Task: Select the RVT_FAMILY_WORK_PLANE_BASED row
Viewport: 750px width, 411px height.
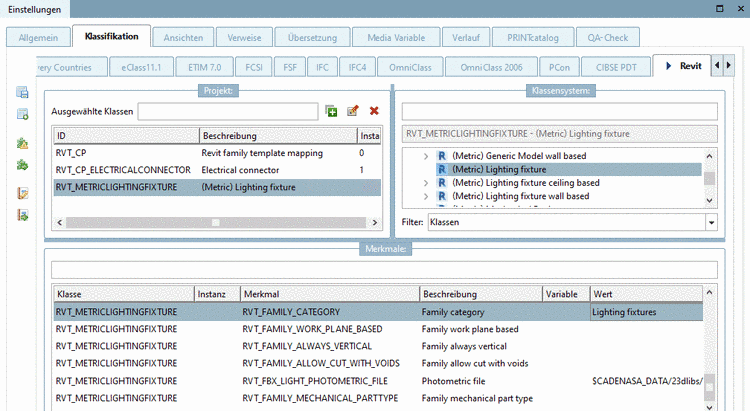Action: point(378,329)
